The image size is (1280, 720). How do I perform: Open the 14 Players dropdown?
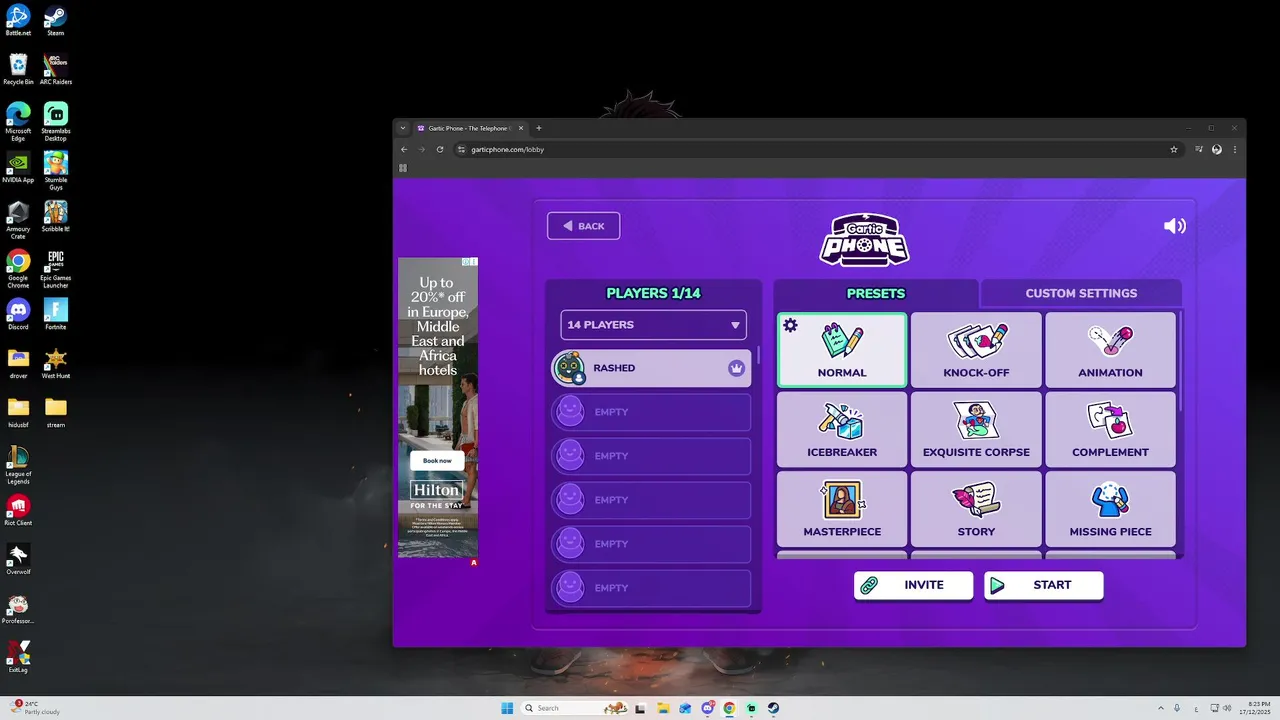pyautogui.click(x=653, y=325)
